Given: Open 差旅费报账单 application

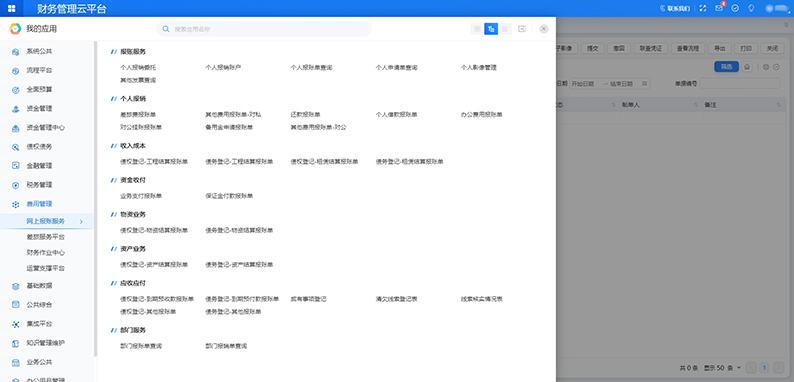Looking at the screenshot, I should coord(138,114).
